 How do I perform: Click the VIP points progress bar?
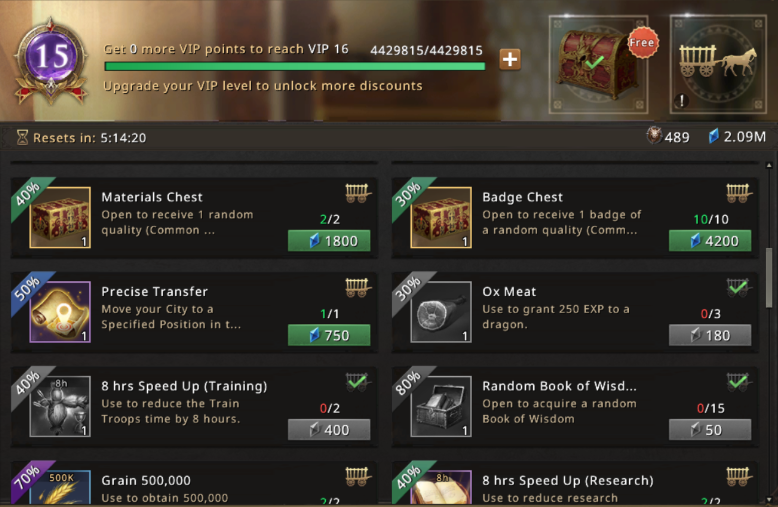click(295, 66)
